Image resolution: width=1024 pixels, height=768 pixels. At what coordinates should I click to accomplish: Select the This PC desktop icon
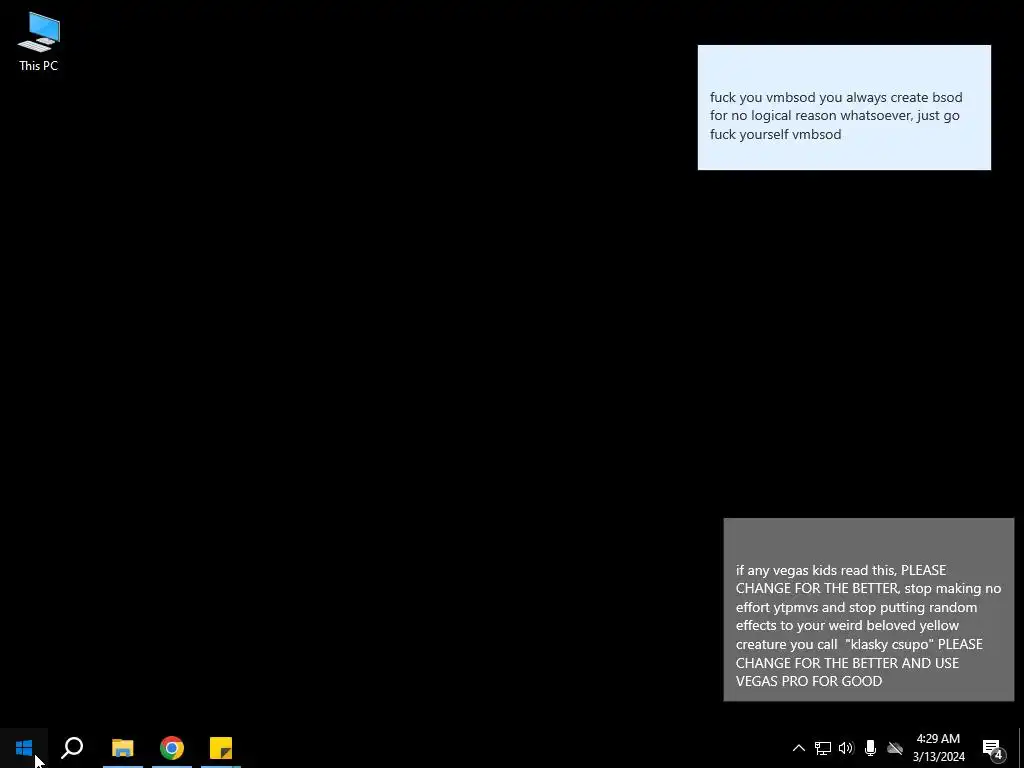[39, 42]
